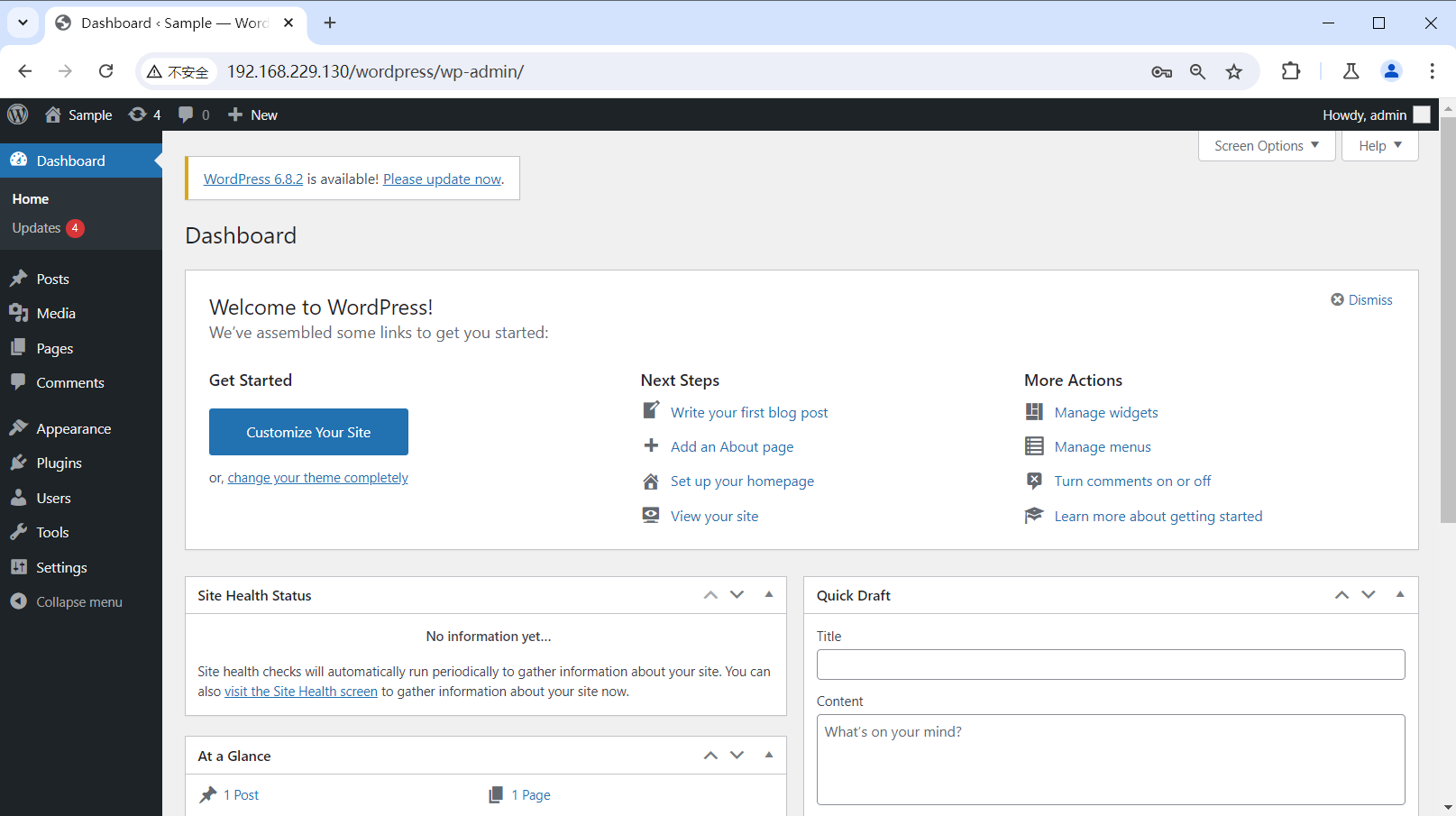The width and height of the screenshot is (1456, 816).
Task: Click the manage menus list icon
Action: point(1034,446)
